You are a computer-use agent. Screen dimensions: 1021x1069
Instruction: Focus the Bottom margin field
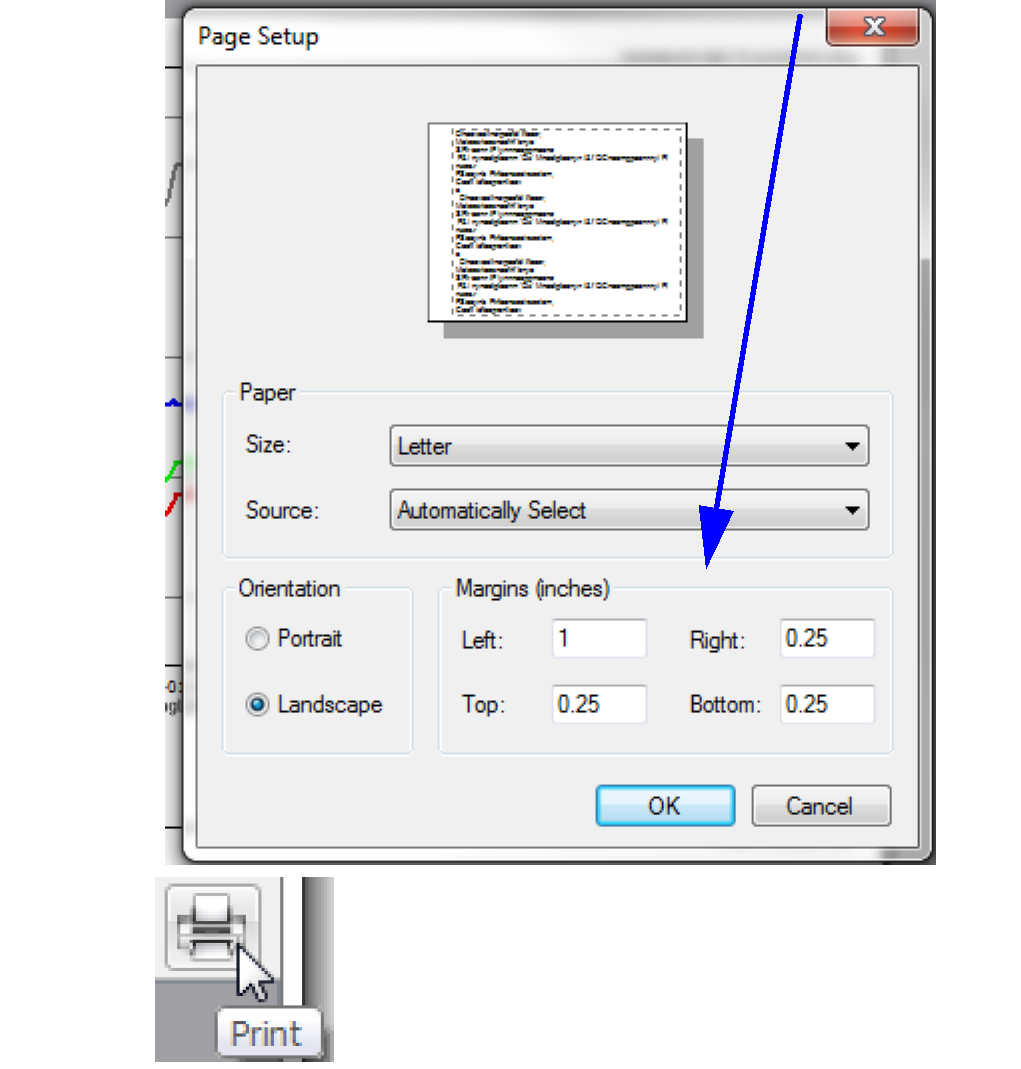(827, 705)
